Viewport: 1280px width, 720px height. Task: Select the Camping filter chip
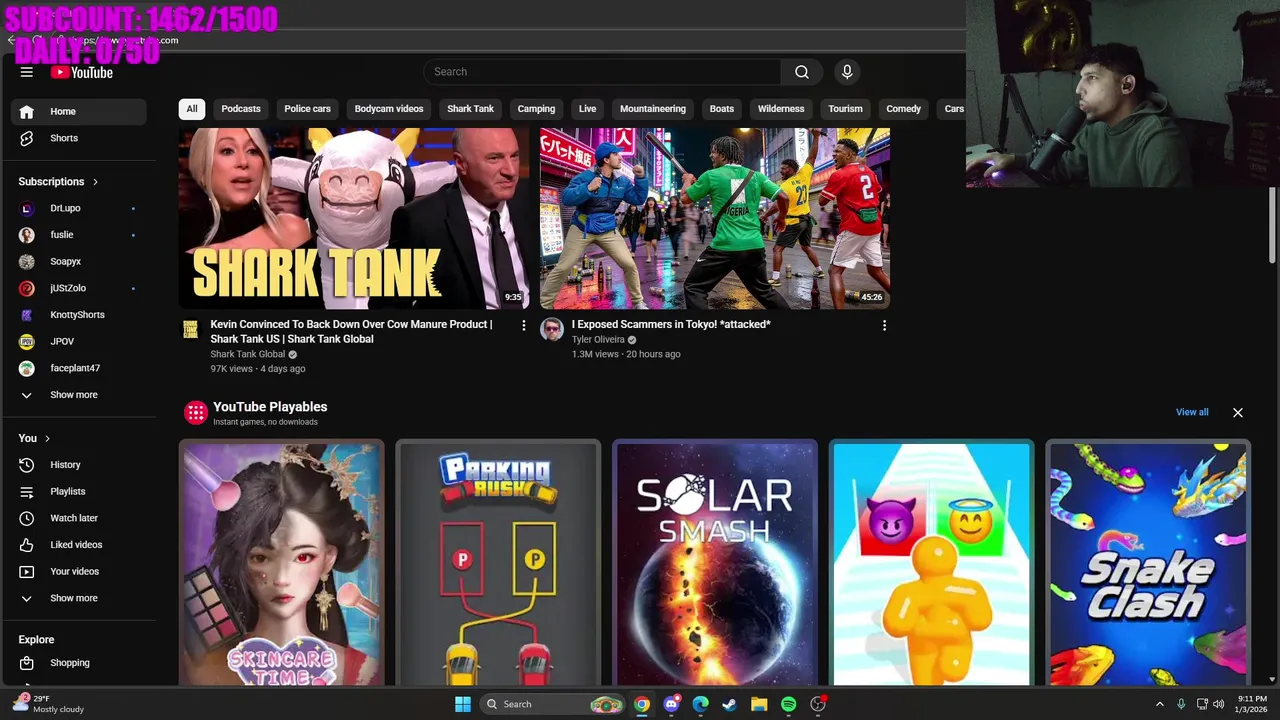tap(536, 109)
